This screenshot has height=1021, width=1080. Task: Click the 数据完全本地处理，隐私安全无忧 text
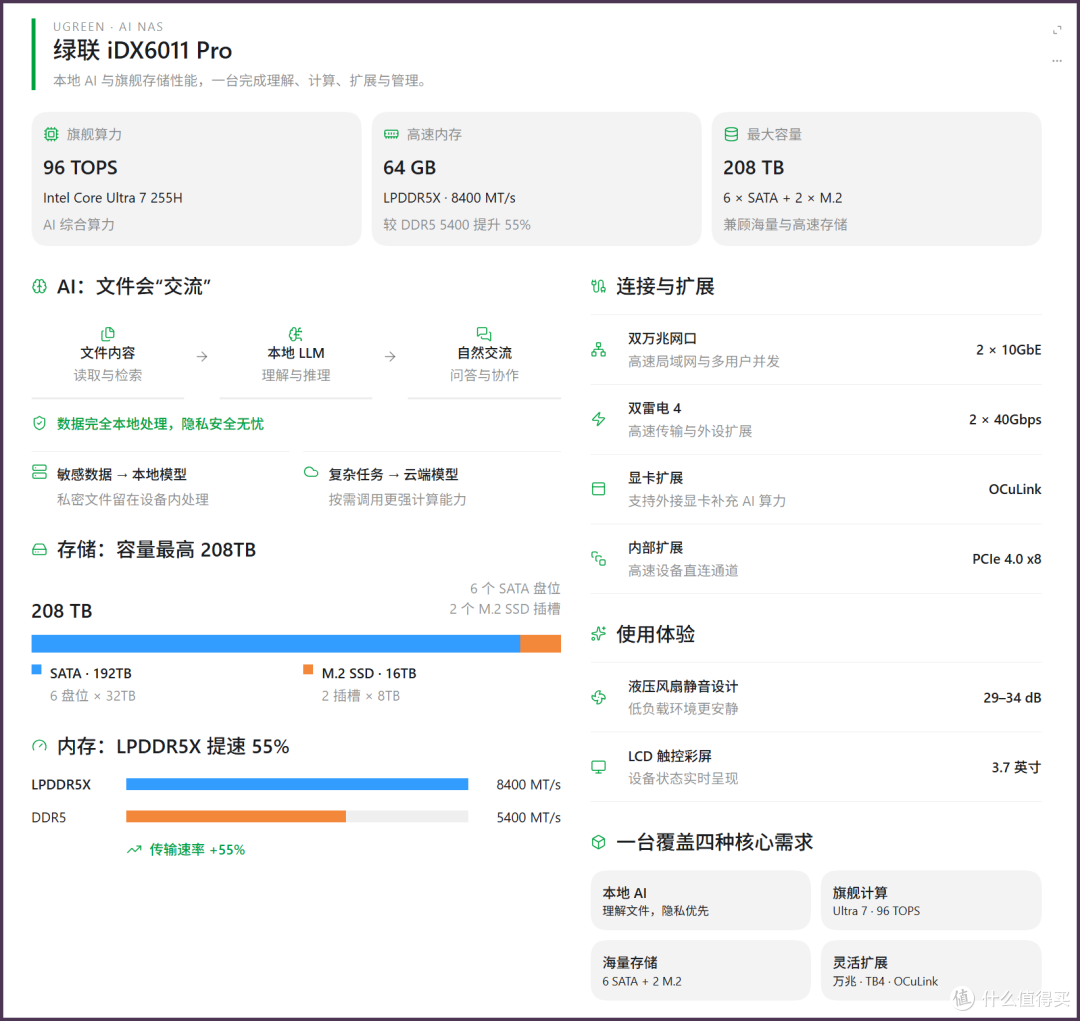[160, 424]
